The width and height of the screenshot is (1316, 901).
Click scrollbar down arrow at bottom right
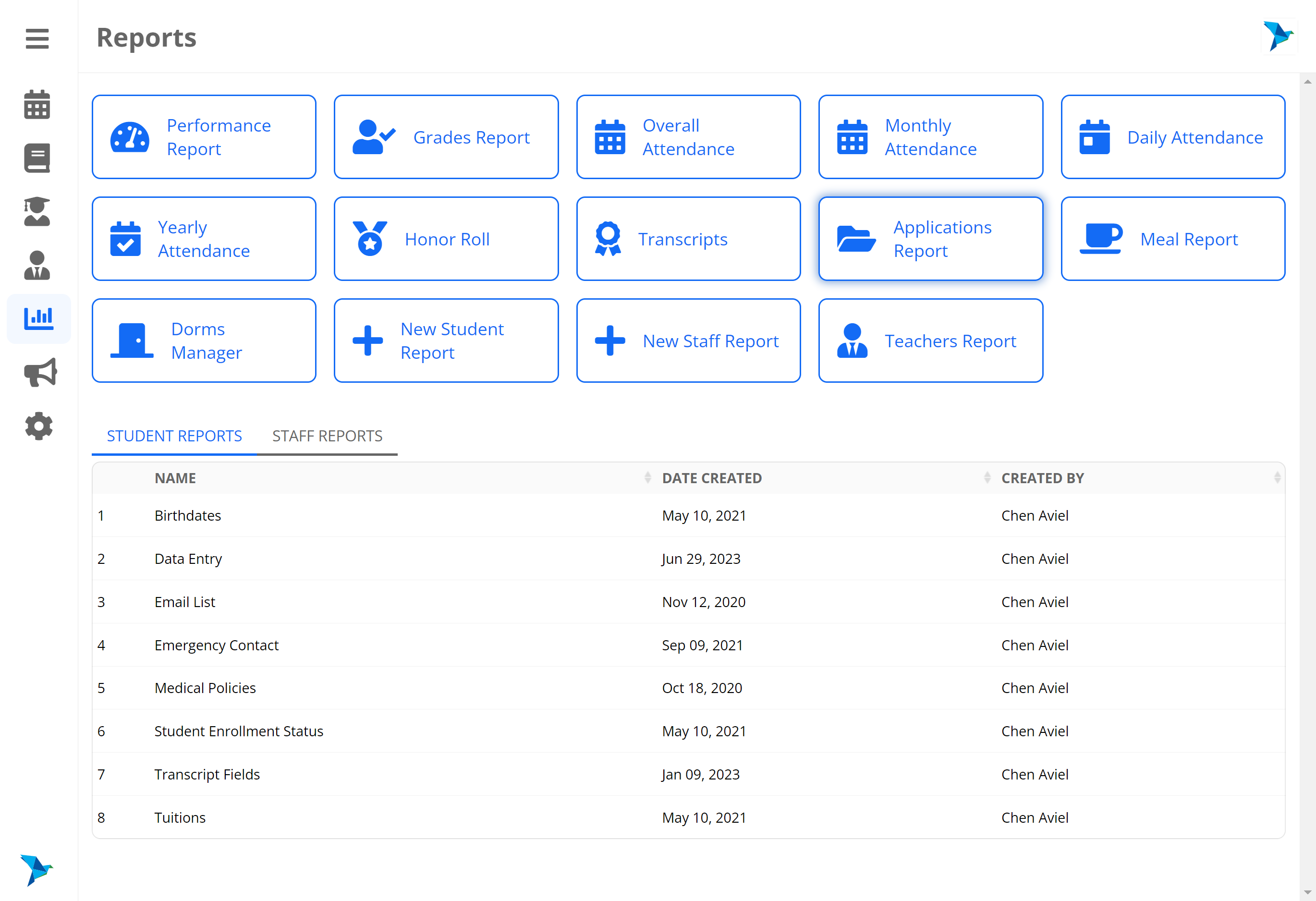click(1307, 893)
